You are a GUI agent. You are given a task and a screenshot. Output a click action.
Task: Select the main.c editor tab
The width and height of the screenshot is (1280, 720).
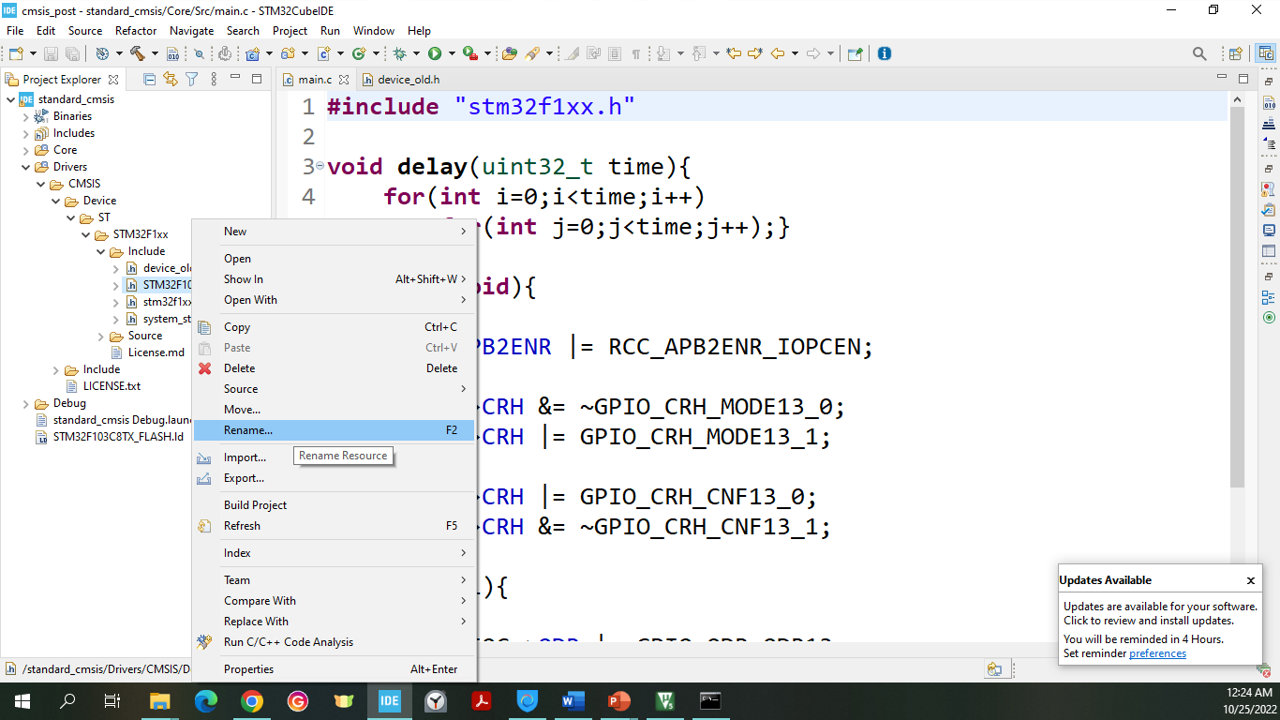315,79
